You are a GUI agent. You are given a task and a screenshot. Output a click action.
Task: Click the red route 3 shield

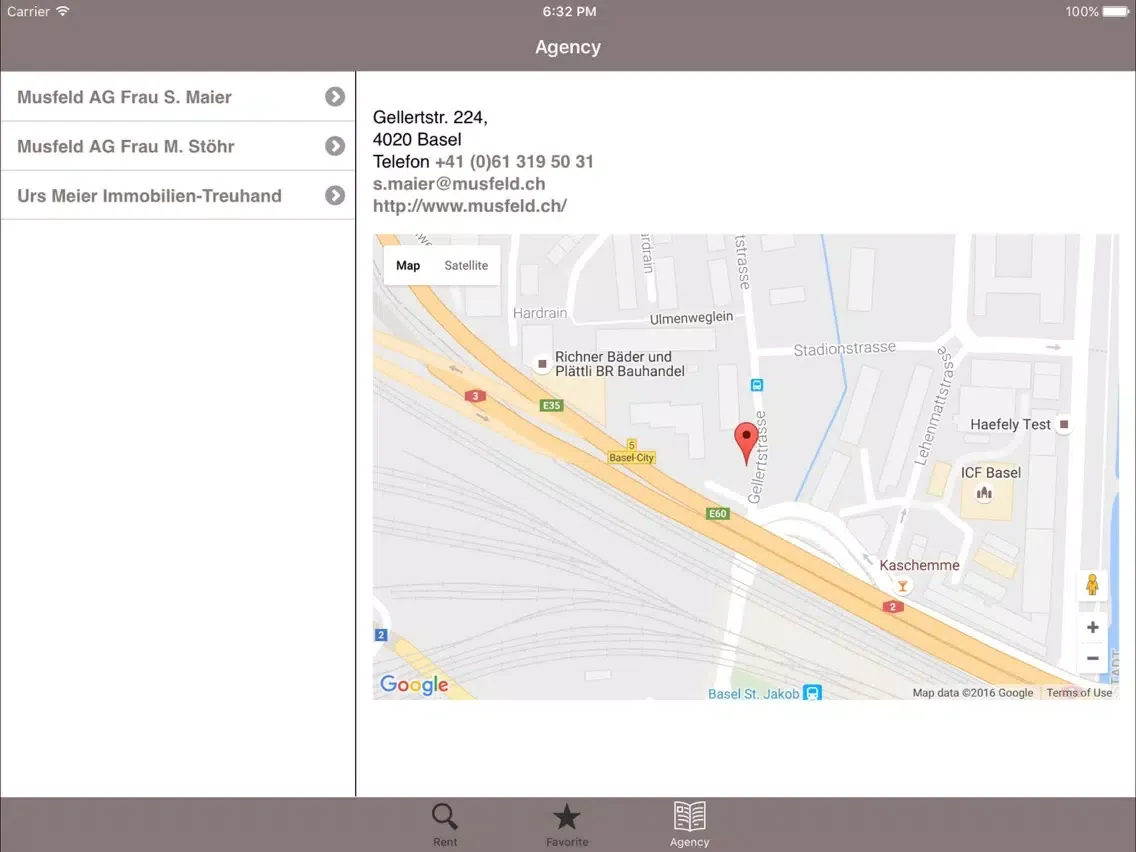[x=475, y=396]
